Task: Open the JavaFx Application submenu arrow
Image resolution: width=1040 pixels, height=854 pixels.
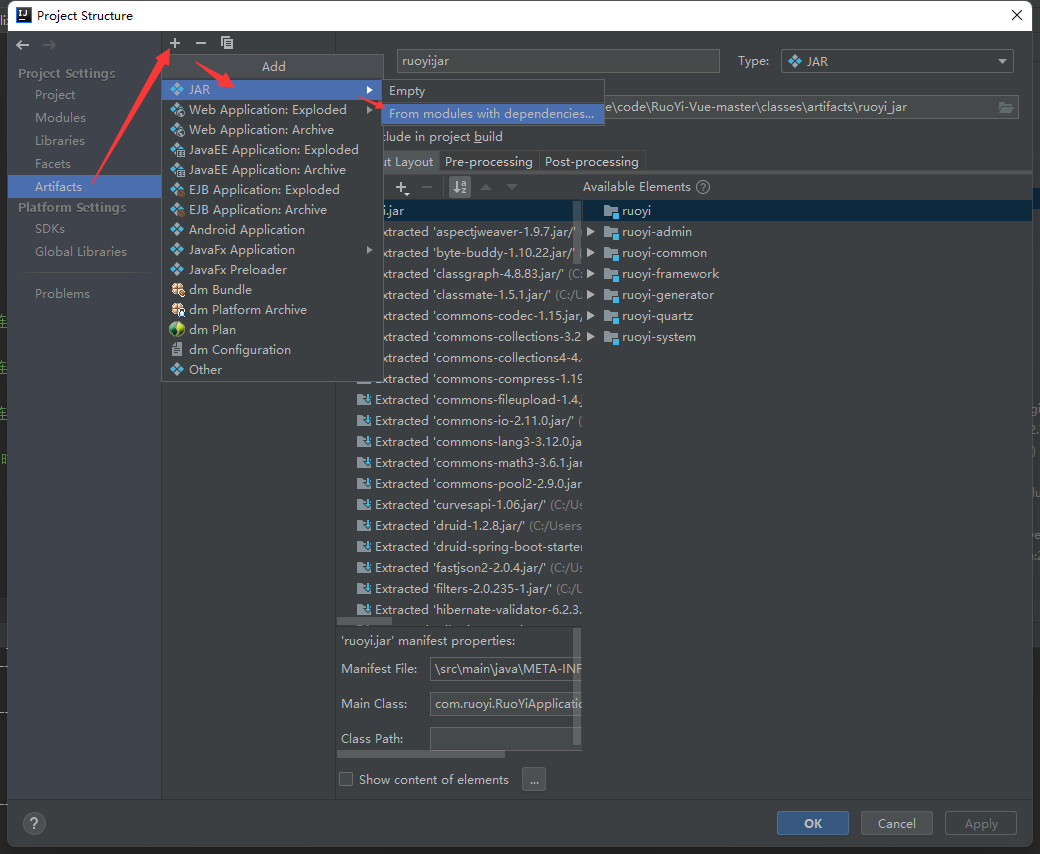Action: [369, 250]
